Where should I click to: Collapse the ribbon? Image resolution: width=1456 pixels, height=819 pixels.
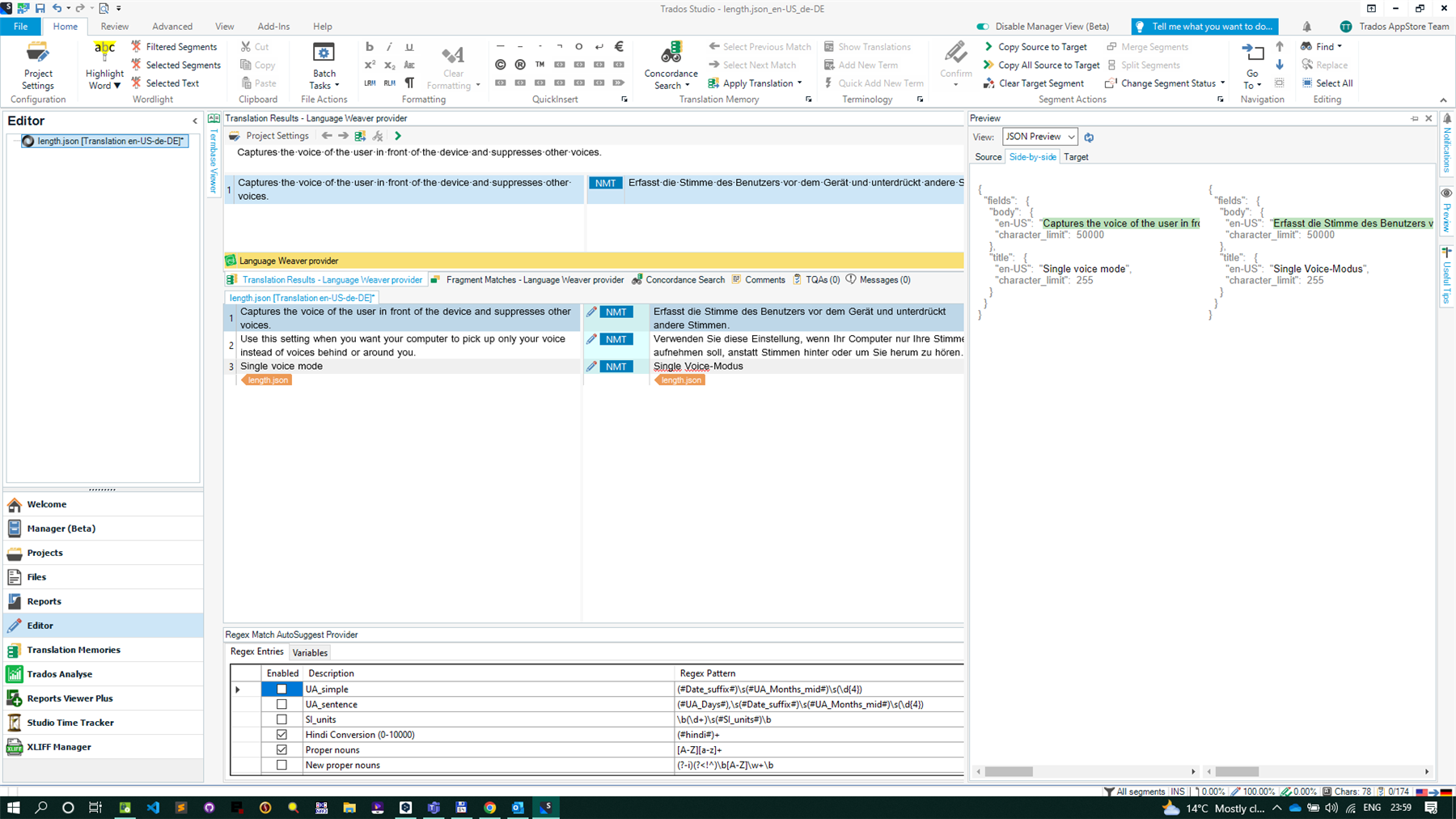coord(1443,100)
